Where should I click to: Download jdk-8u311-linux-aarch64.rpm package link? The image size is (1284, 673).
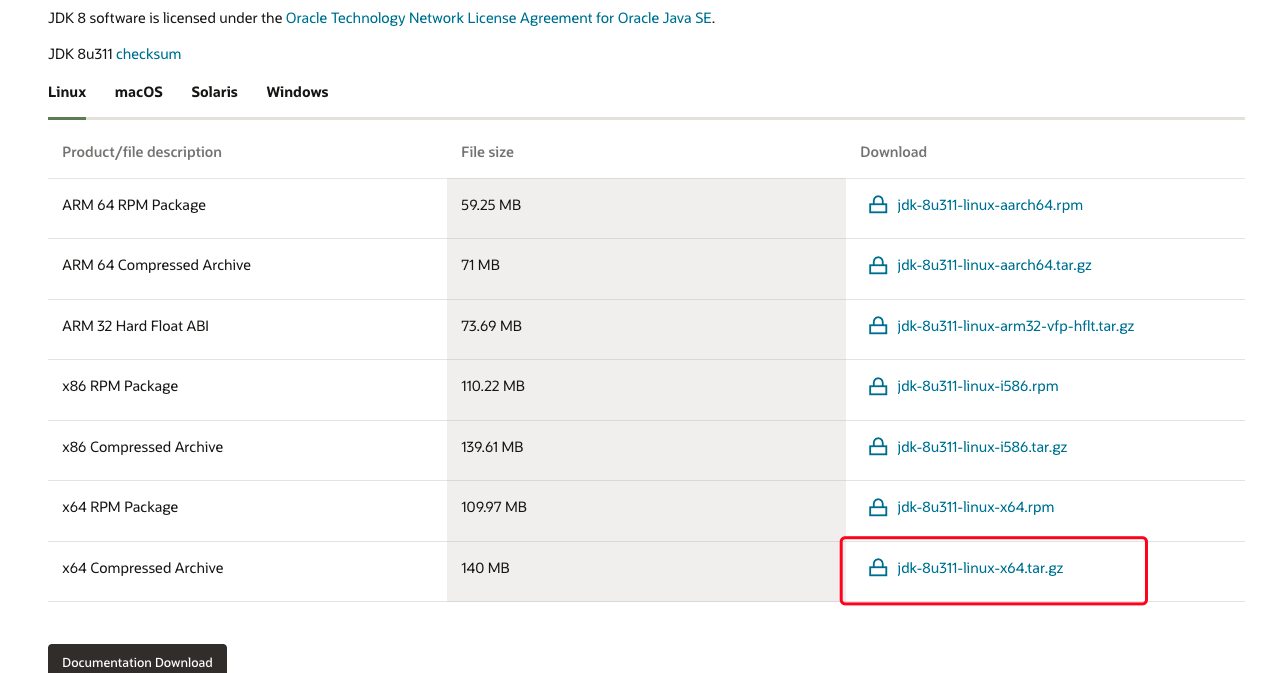(x=990, y=205)
